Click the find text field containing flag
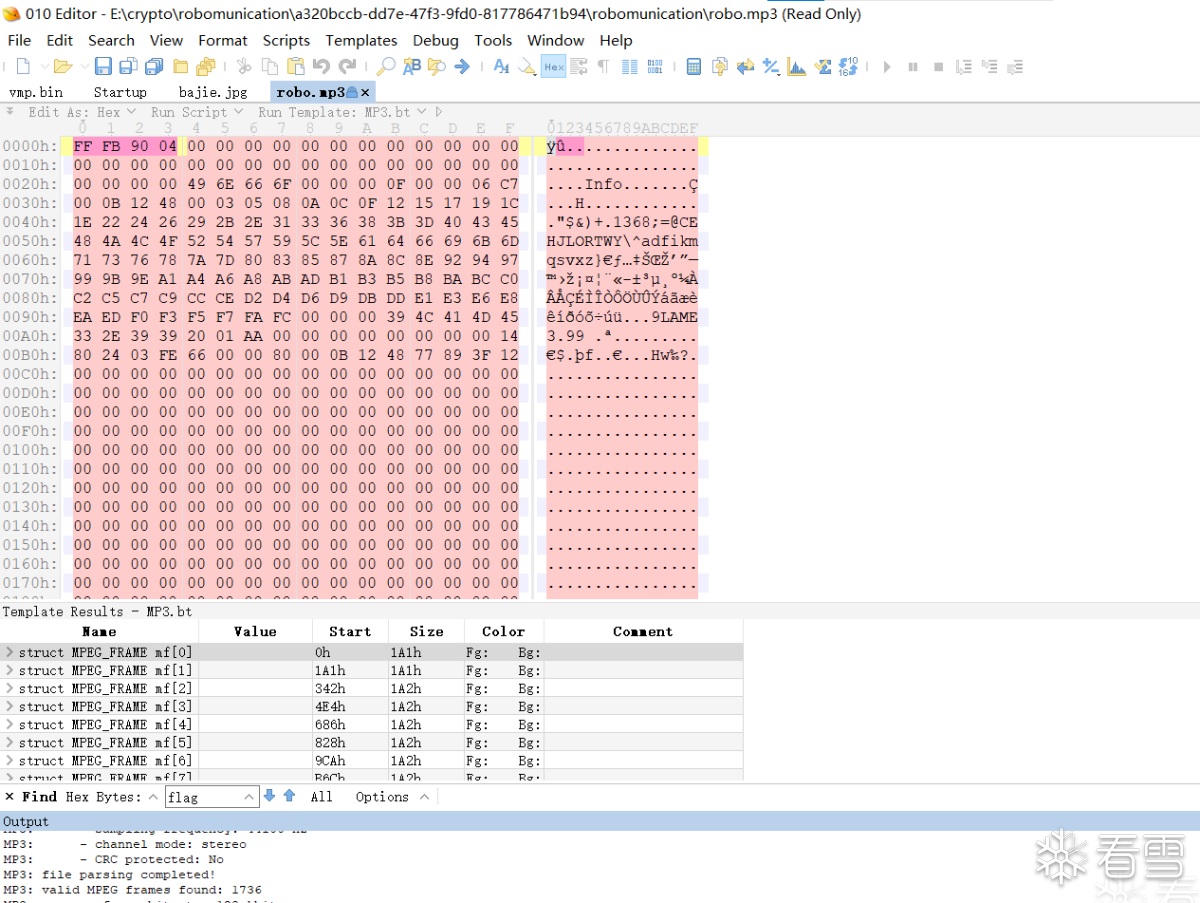Viewport: 1200px width, 903px height. click(212, 797)
